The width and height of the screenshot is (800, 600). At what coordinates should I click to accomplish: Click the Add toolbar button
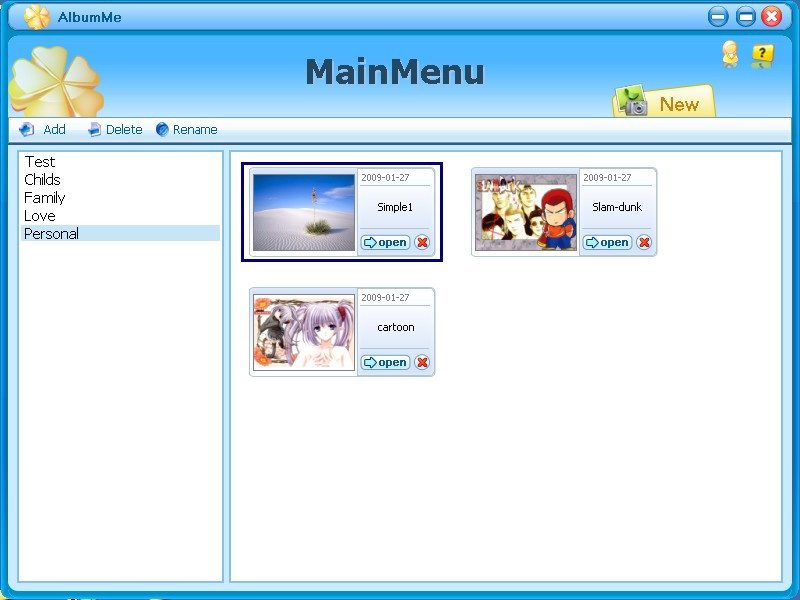(x=42, y=130)
